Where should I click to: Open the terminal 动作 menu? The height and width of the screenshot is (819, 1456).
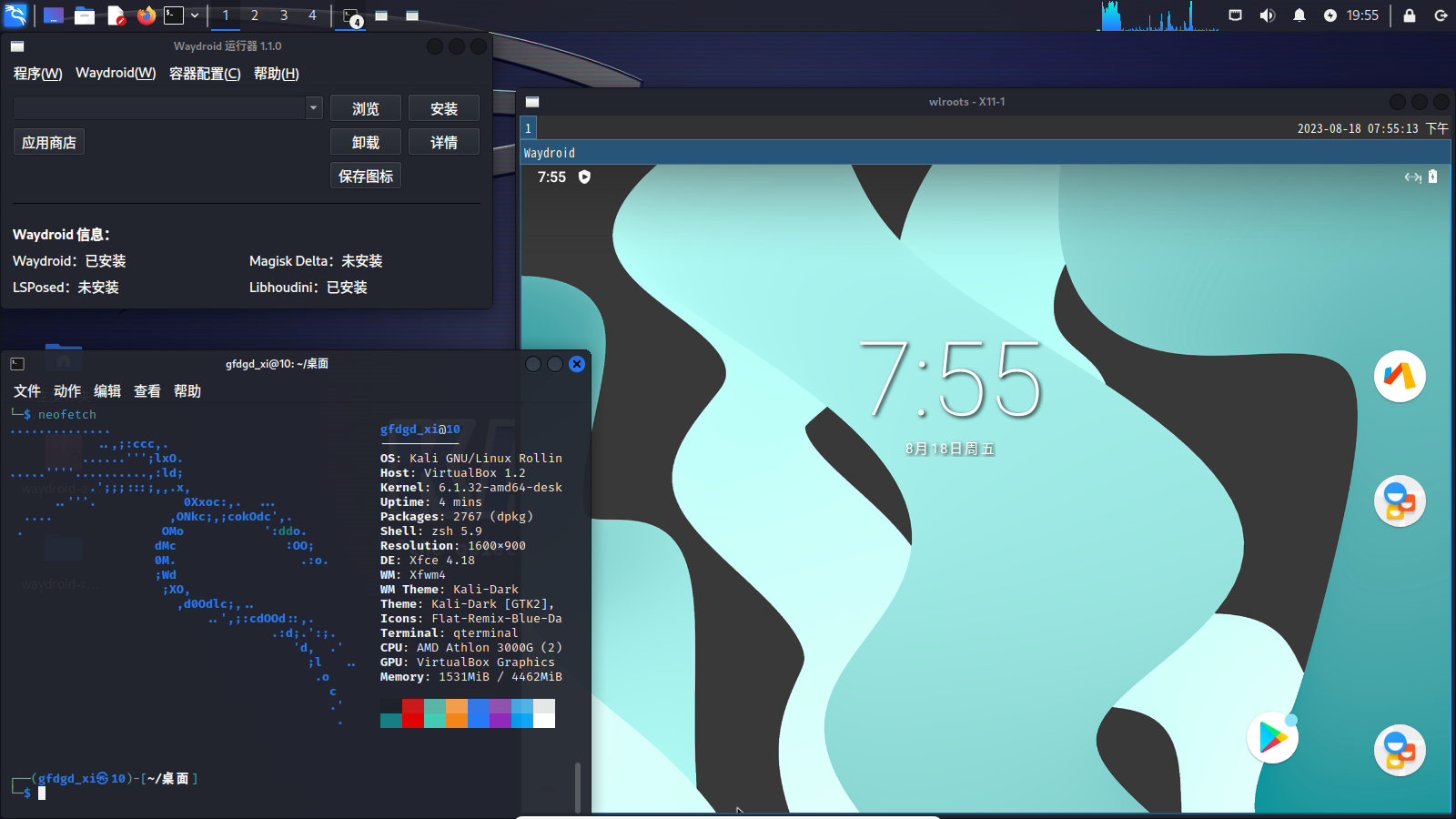67,391
